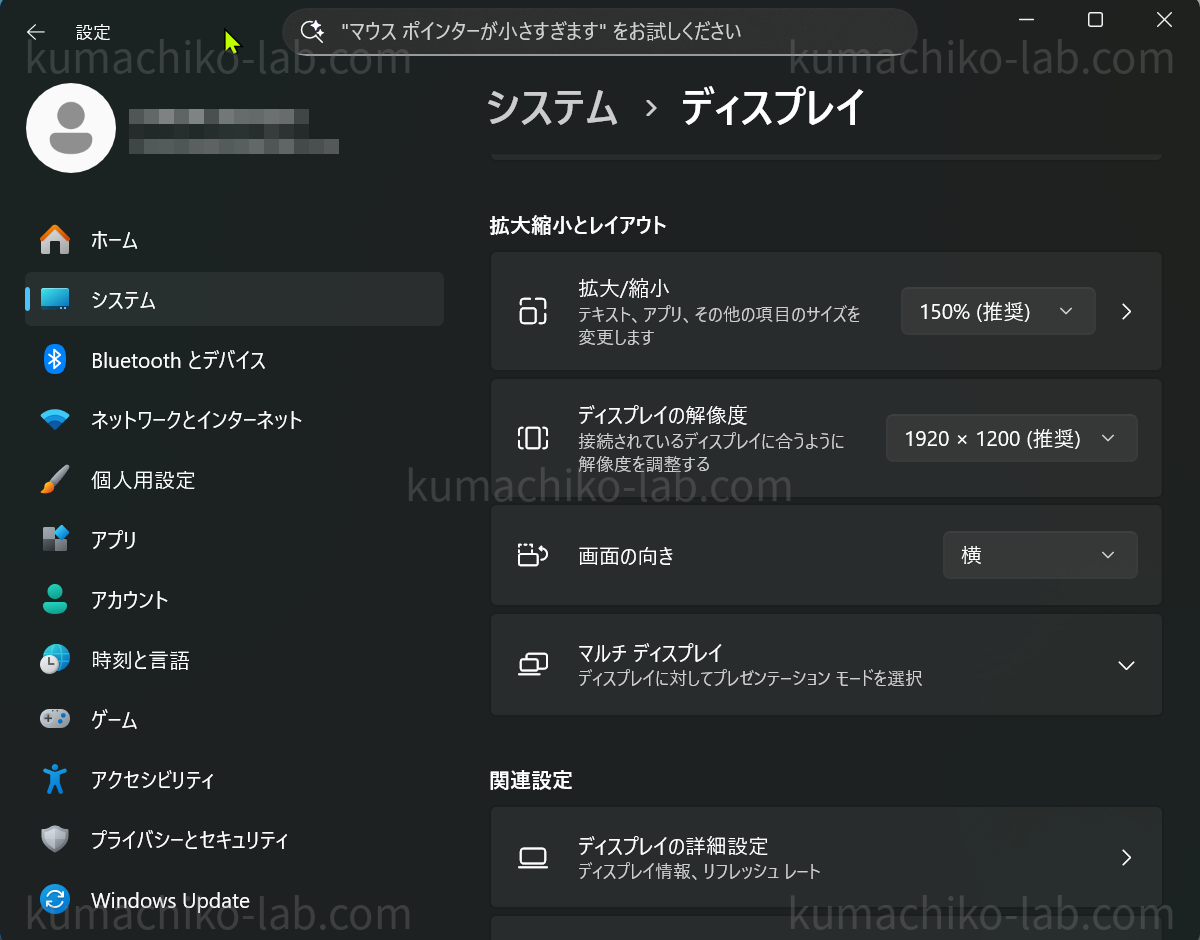Open the screen orientation 横 dropdown
The width and height of the screenshot is (1200, 940).
pyautogui.click(x=1039, y=555)
